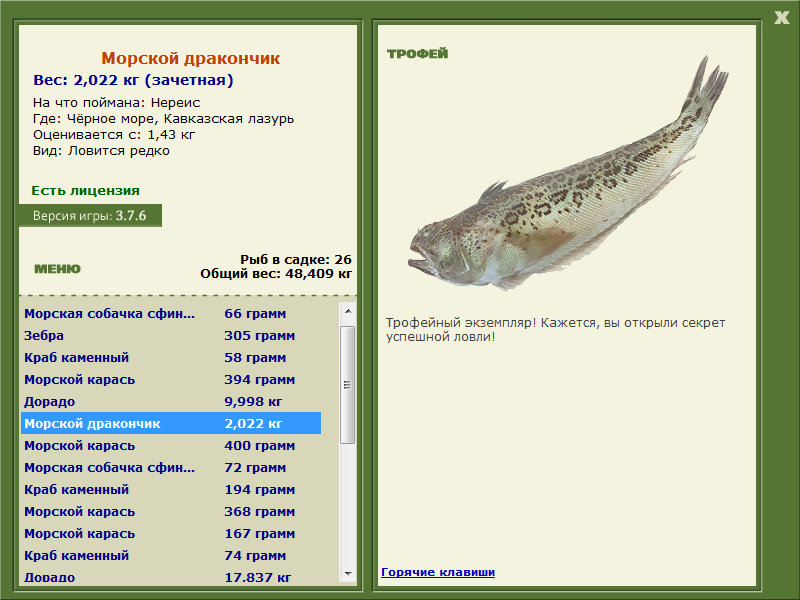Select the Краб каменный 74 грамм row
This screenshot has width=800, height=600.
[171, 555]
